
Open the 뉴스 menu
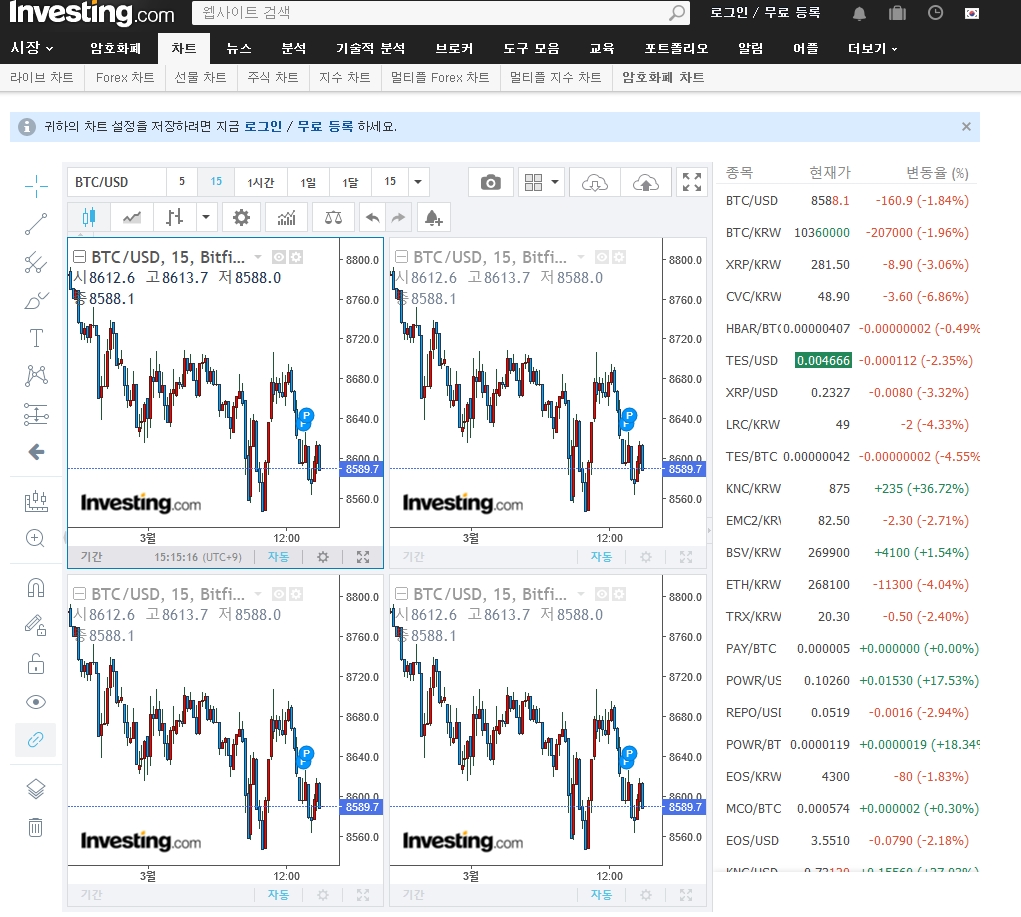tap(238, 48)
